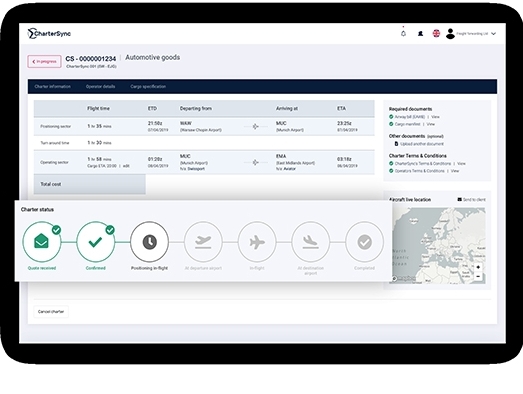Click the At destination airport landing icon
Viewport: 523px width, 394px height.
(311, 242)
